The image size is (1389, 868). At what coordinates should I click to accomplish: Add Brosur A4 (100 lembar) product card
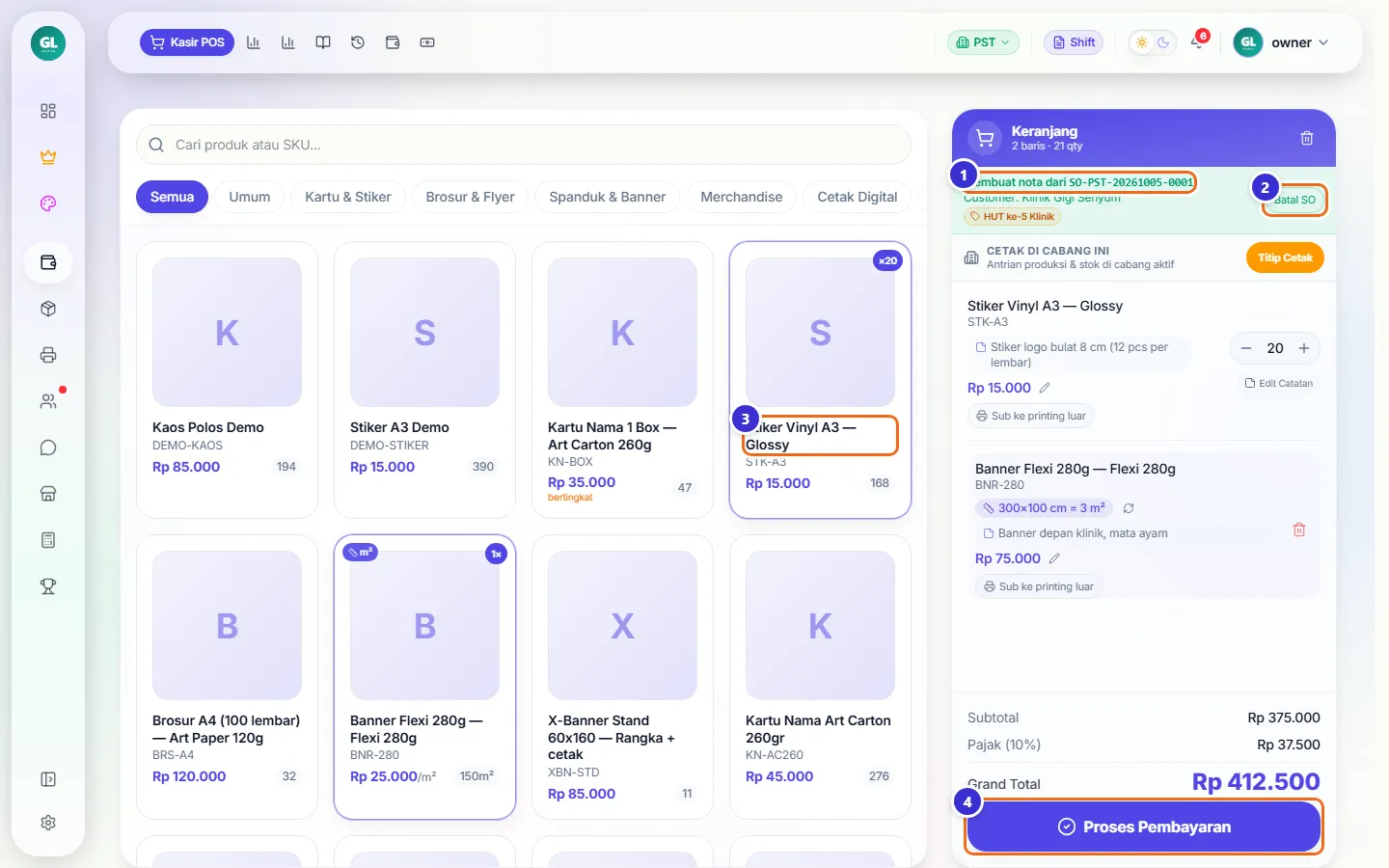click(227, 677)
